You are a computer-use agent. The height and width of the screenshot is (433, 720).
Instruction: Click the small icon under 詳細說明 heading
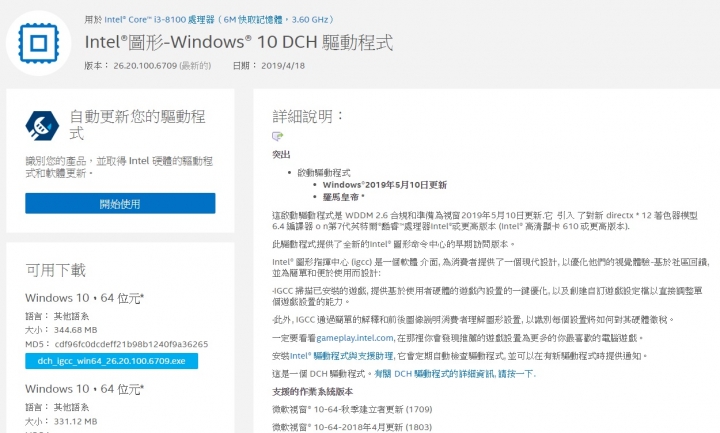[277, 136]
